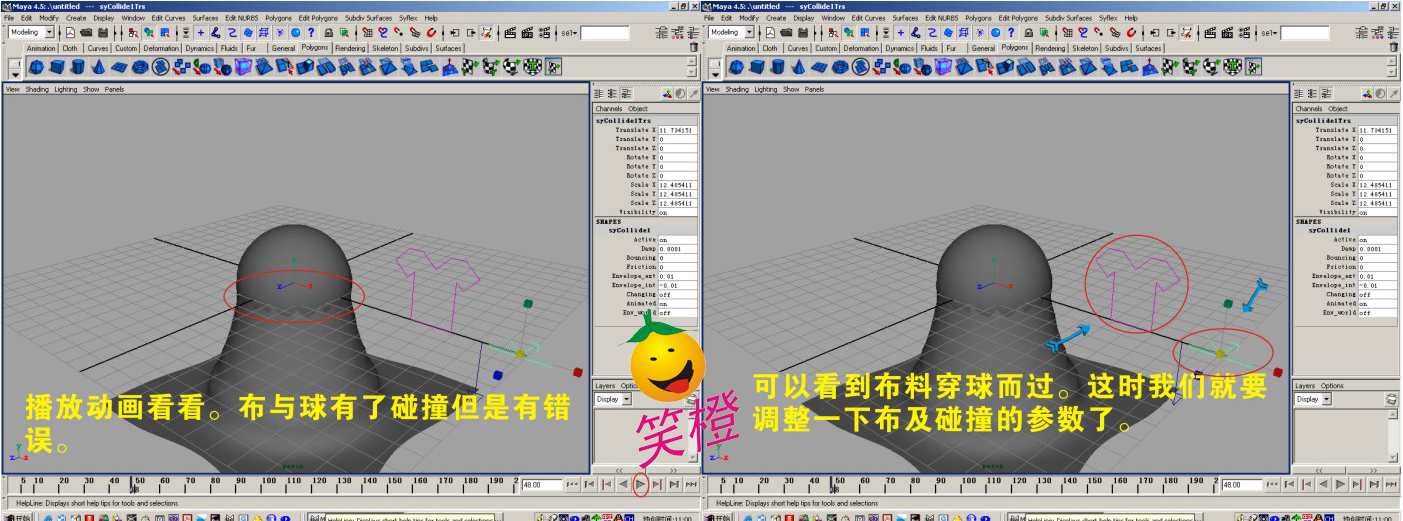Create a polygon cone from left window shelf
This screenshot has width=1403, height=521.
(x=99, y=68)
